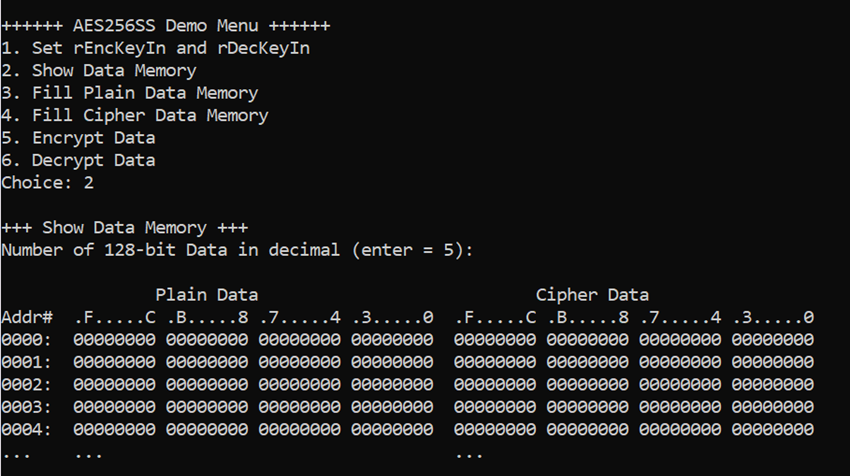Viewport: 850px width, 476px height.
Task: Select menu line '4. Fill Cipher Data Memory'
Action: pyautogui.click(x=134, y=115)
